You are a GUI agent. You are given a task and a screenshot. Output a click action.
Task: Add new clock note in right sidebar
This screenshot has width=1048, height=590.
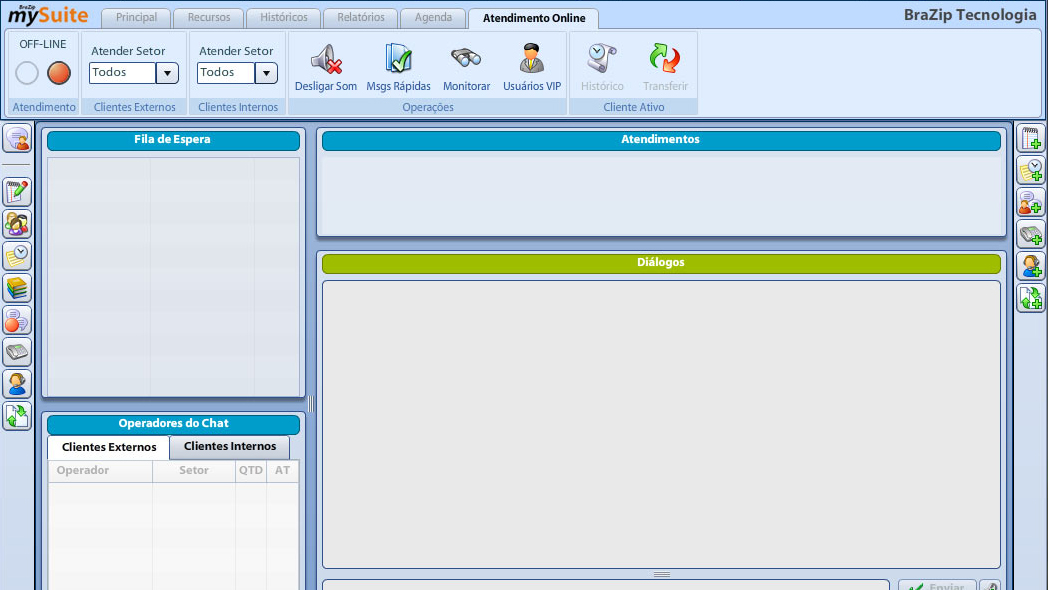1031,170
